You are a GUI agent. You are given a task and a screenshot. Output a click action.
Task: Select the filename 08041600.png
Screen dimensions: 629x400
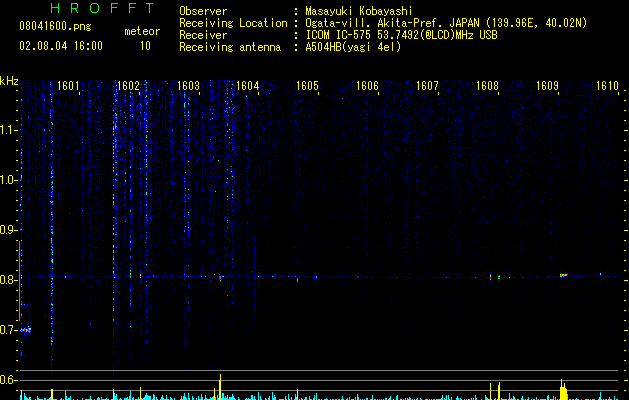(x=55, y=27)
